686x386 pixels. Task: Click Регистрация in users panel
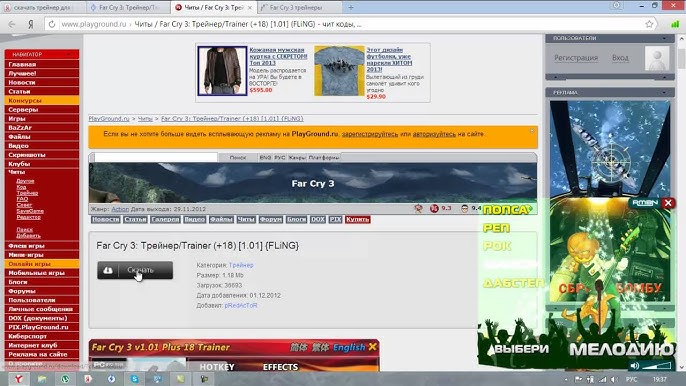tap(576, 58)
